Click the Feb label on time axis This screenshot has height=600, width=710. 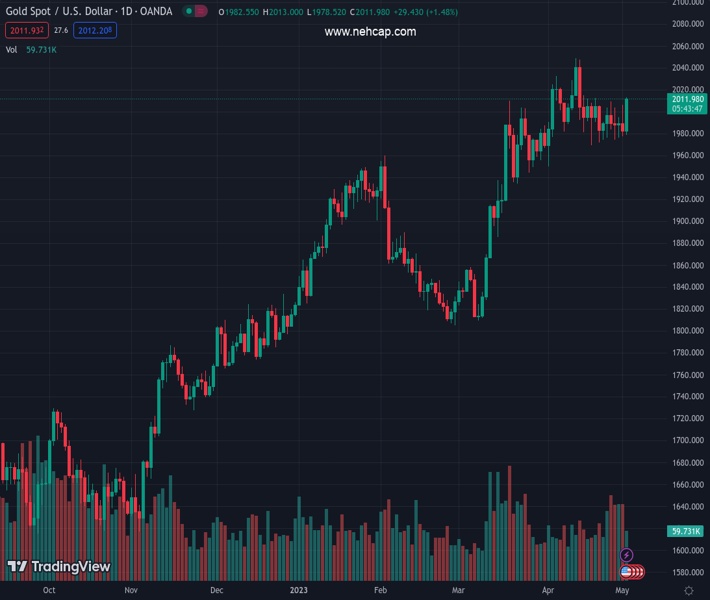tap(380, 591)
